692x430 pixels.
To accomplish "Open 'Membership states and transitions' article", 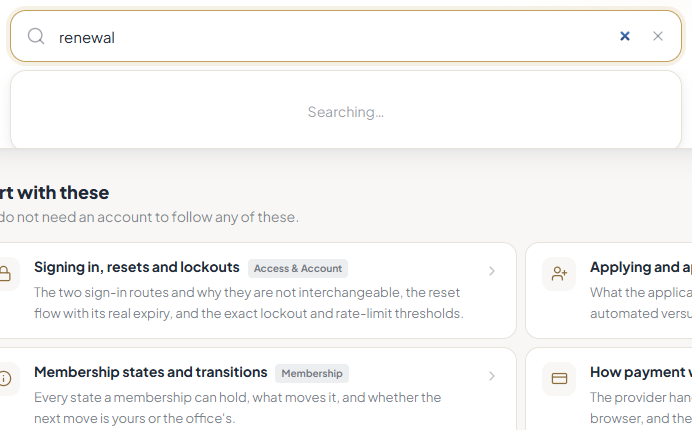I will click(x=150, y=372).
